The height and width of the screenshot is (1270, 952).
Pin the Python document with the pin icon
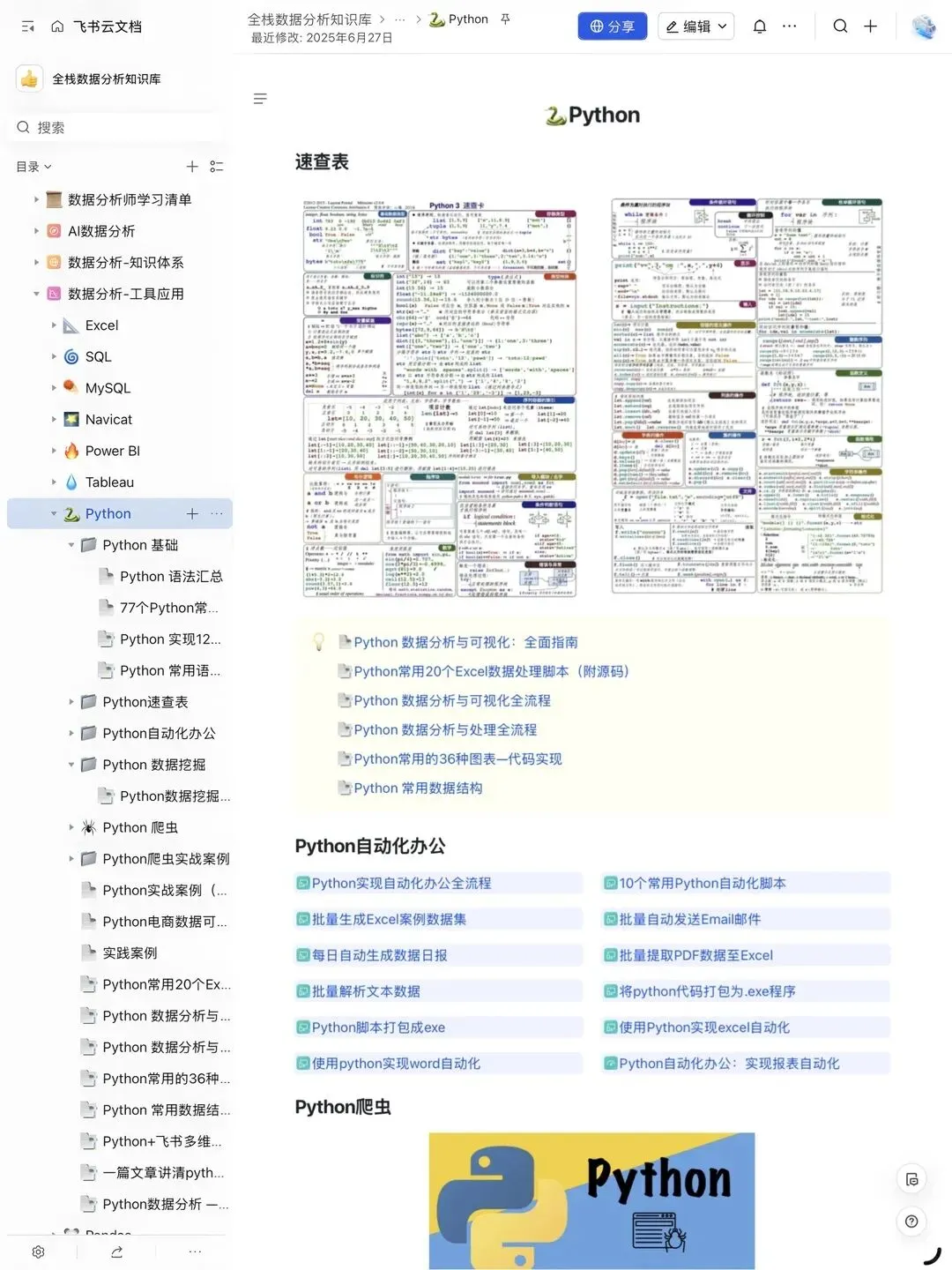click(x=505, y=19)
